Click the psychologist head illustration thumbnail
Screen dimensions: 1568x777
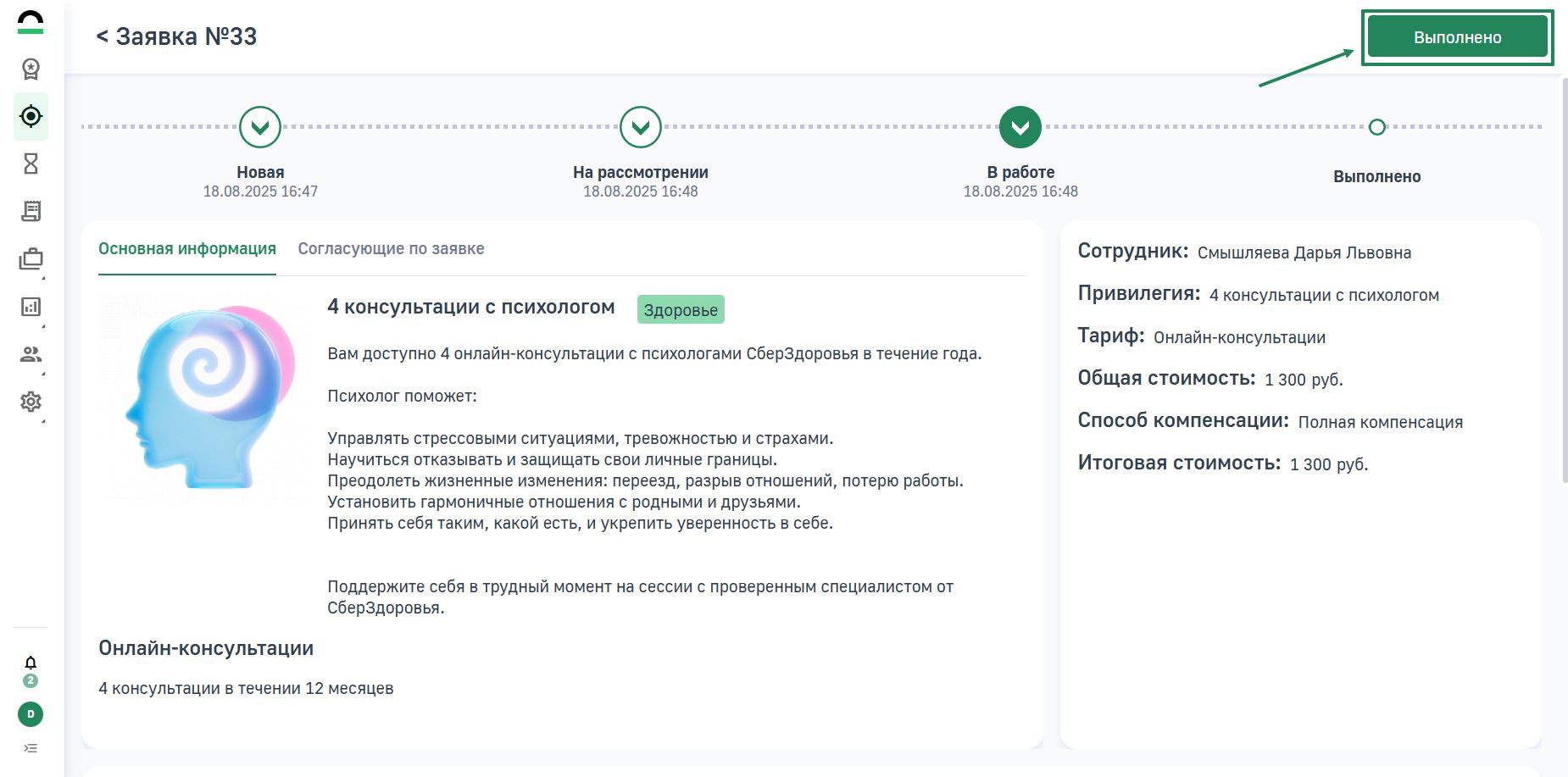pos(203,397)
